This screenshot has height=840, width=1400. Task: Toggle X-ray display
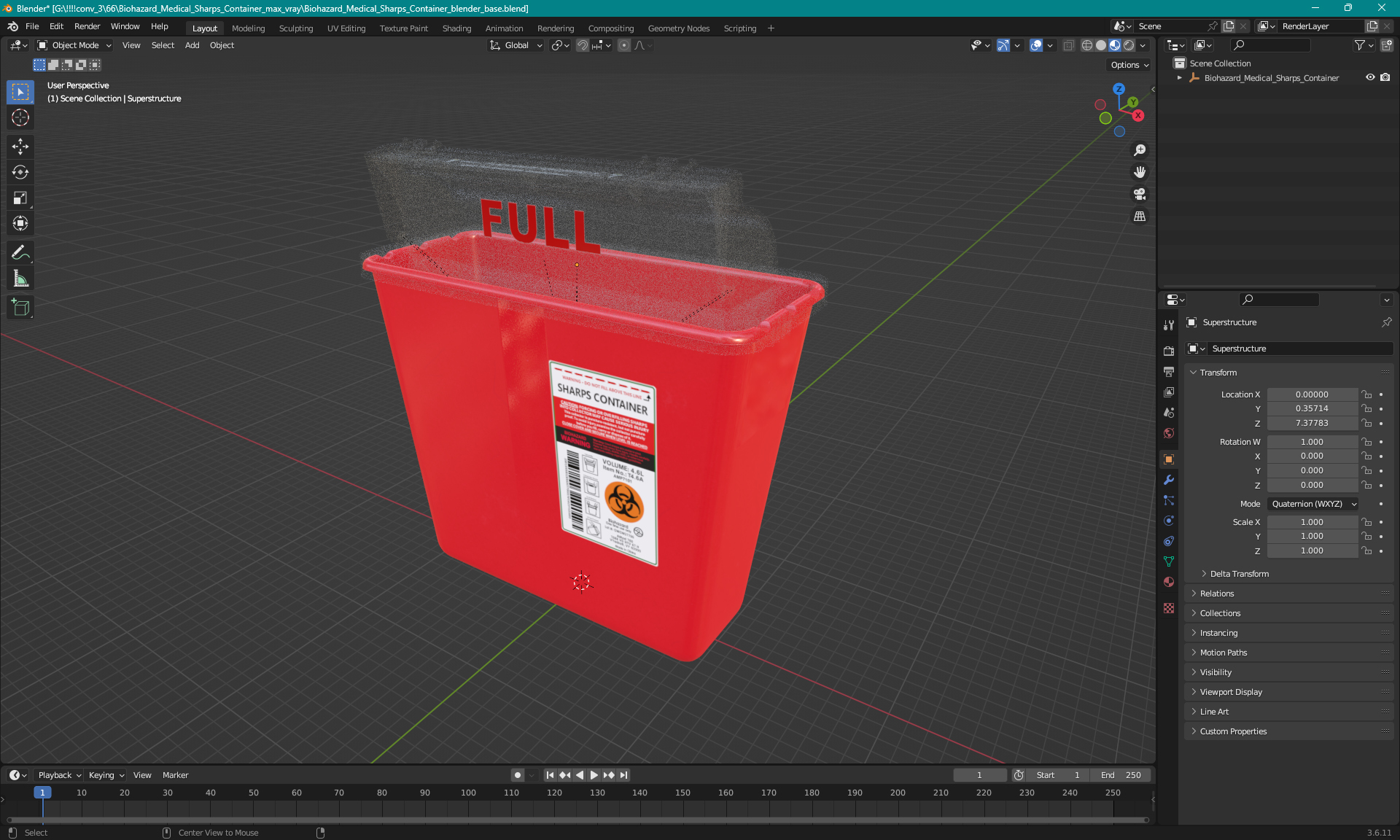point(1068,45)
